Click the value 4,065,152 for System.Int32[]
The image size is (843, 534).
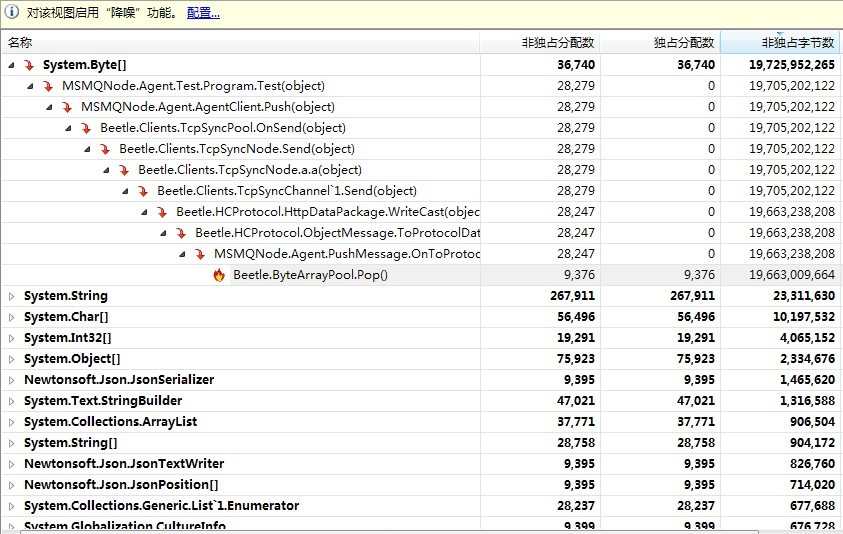pos(807,338)
